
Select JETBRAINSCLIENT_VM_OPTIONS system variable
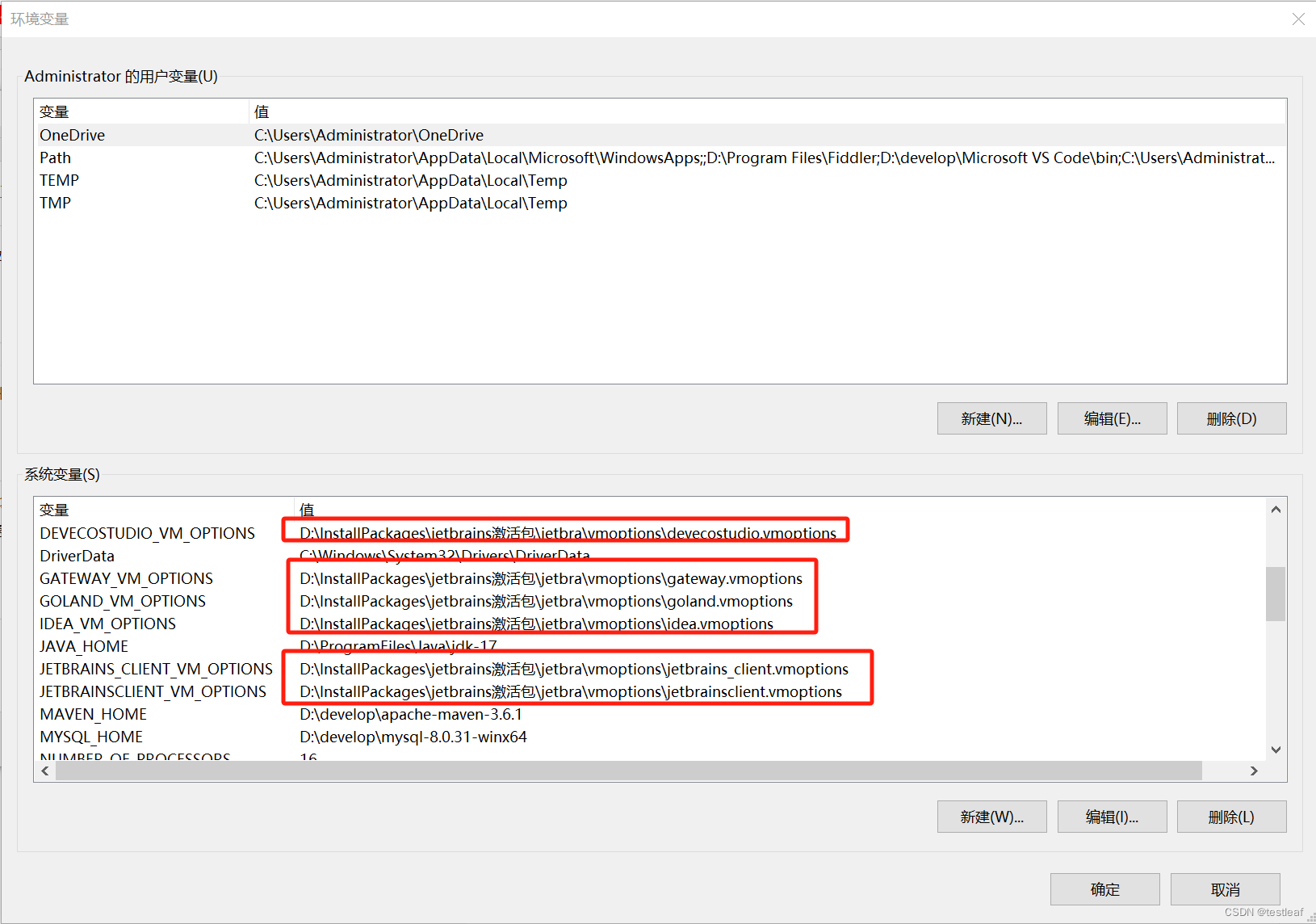pos(153,691)
